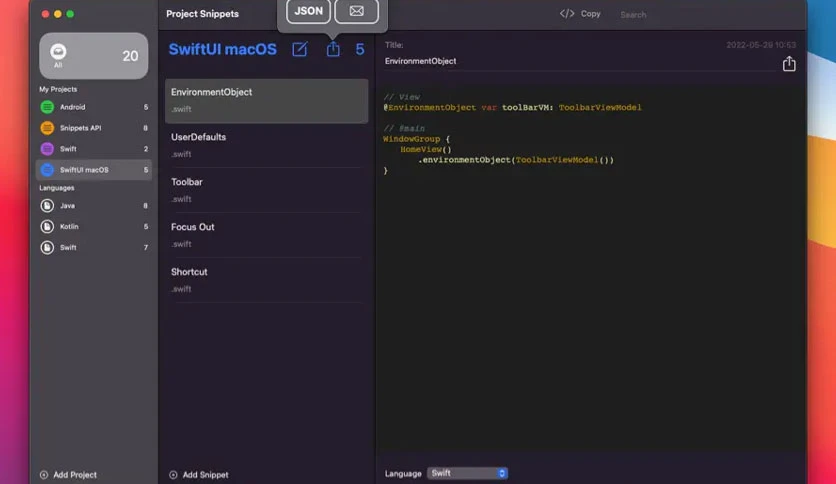Click the SwiftUI macOS heading
Viewport: 836px width, 484px height.
coord(222,50)
